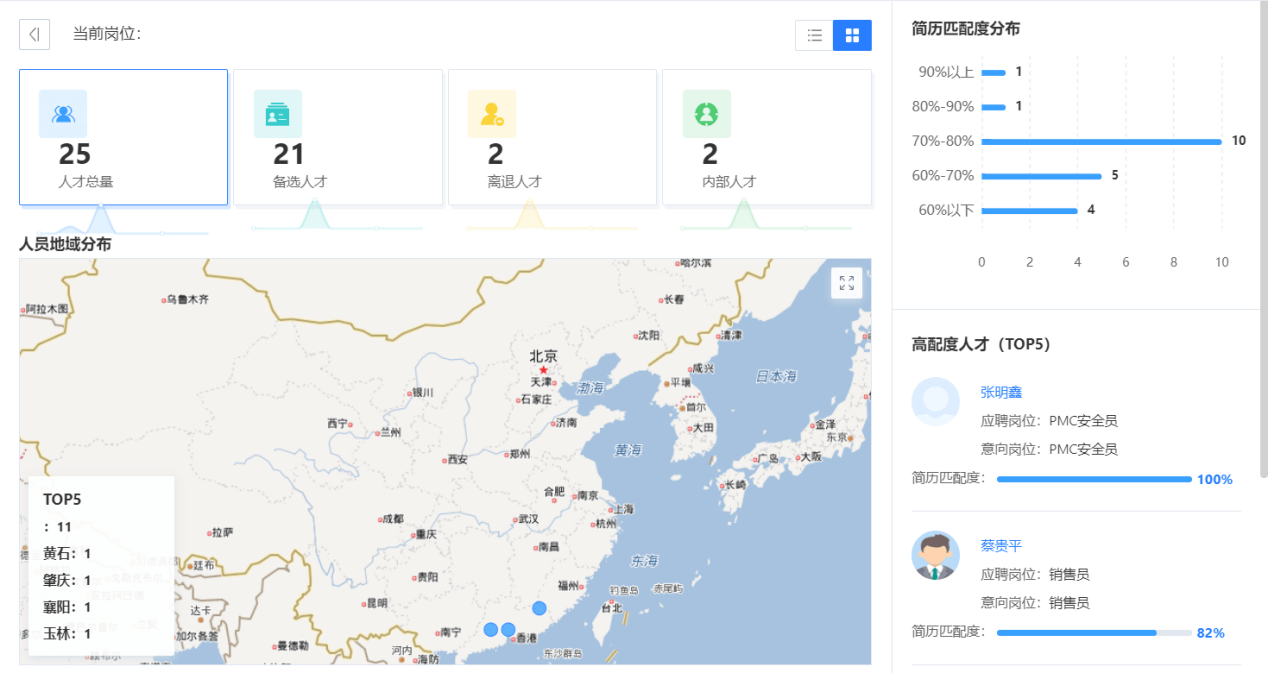
Task: Open 张明鑫 candidate profile link
Action: pos(1001,392)
